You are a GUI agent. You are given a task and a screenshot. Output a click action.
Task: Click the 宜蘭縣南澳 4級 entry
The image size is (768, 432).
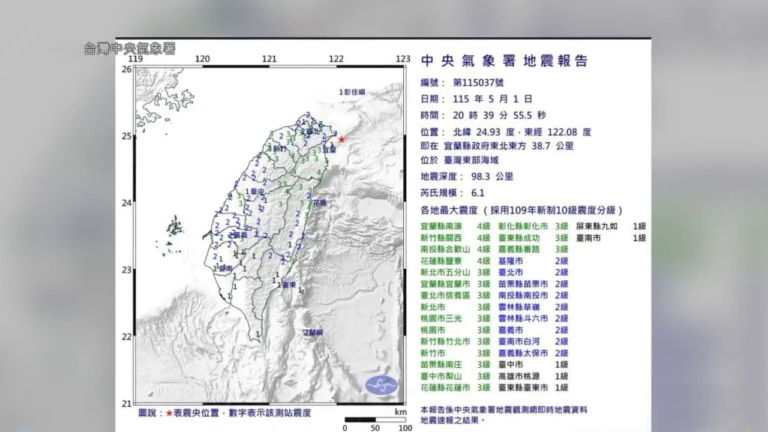click(x=456, y=227)
